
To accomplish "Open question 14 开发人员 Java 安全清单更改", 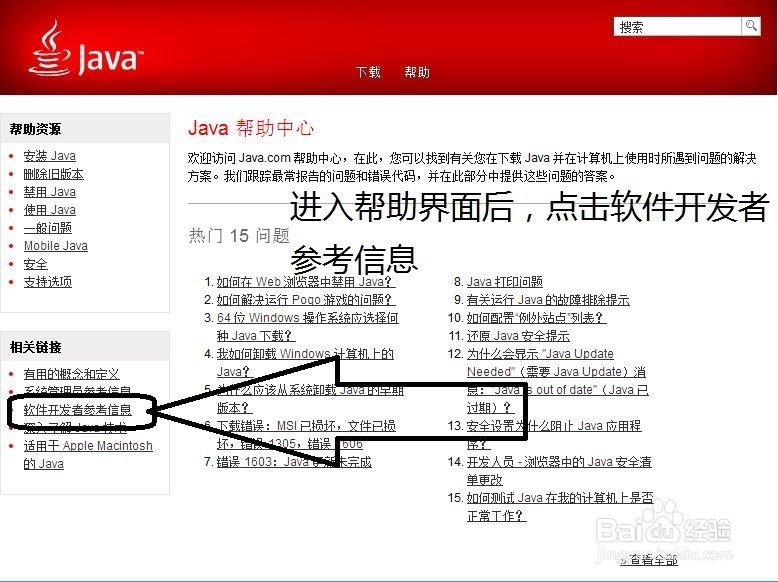I will pos(559,471).
